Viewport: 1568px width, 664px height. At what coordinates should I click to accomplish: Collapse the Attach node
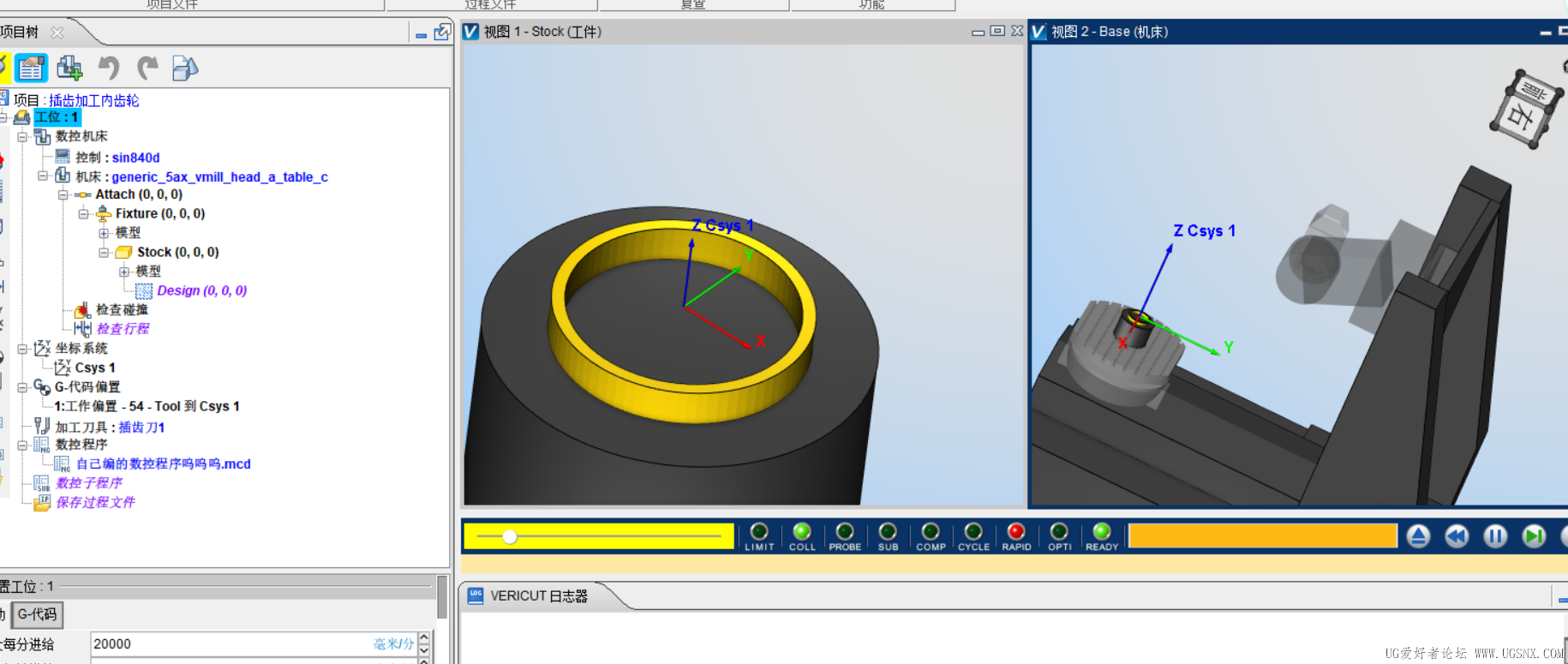pos(63,194)
